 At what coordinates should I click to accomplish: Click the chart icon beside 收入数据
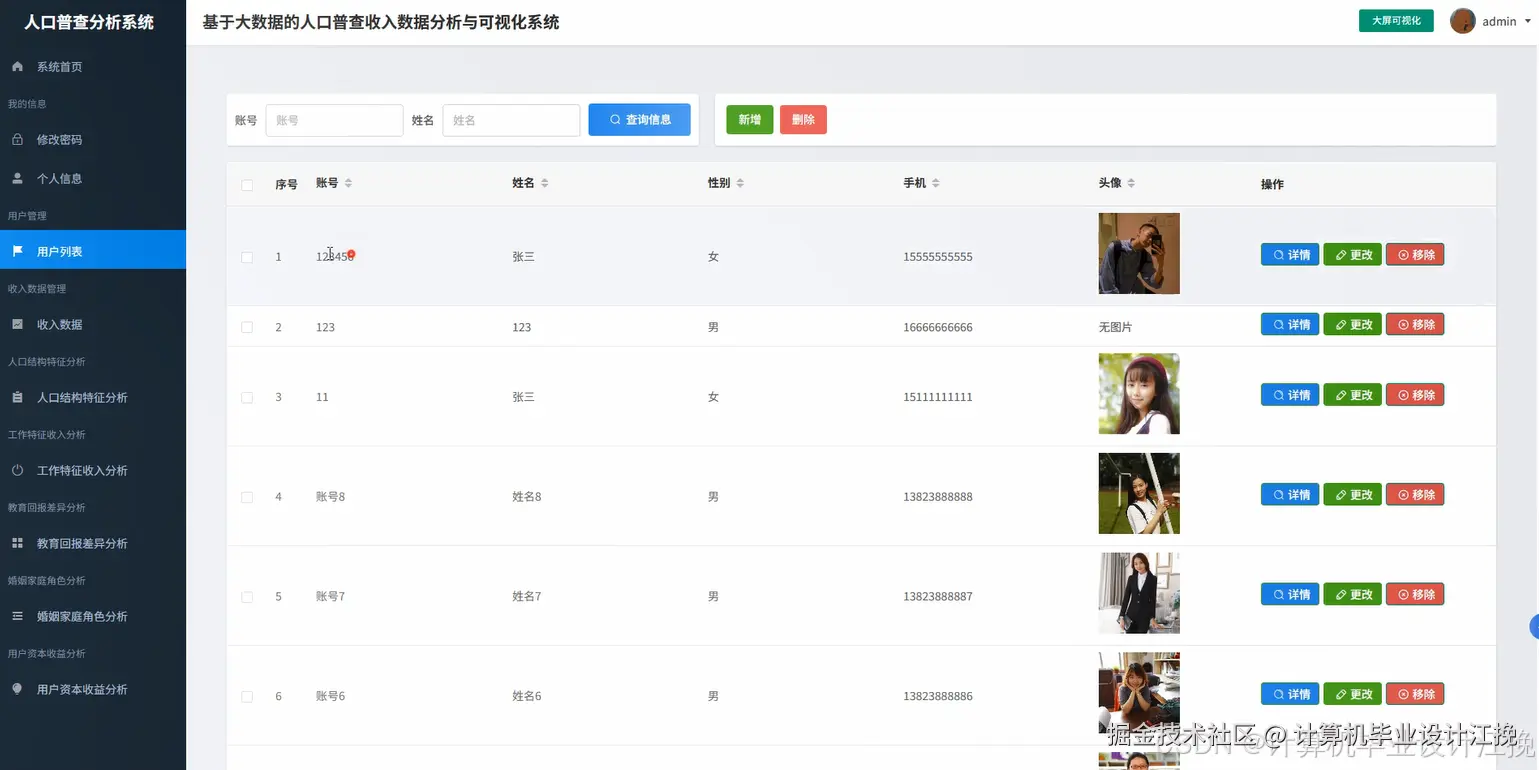click(x=17, y=325)
